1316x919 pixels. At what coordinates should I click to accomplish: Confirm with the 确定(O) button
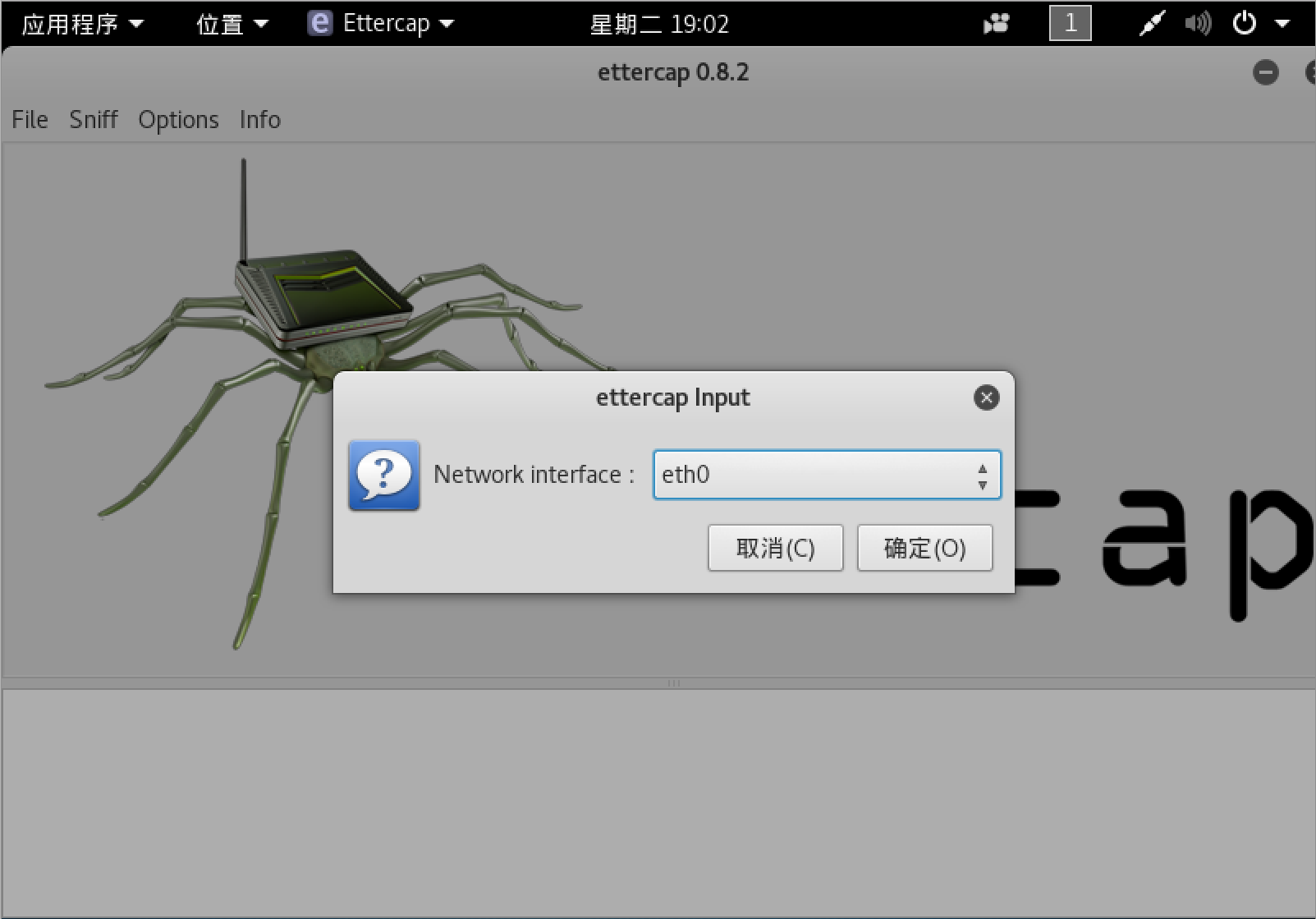point(924,548)
